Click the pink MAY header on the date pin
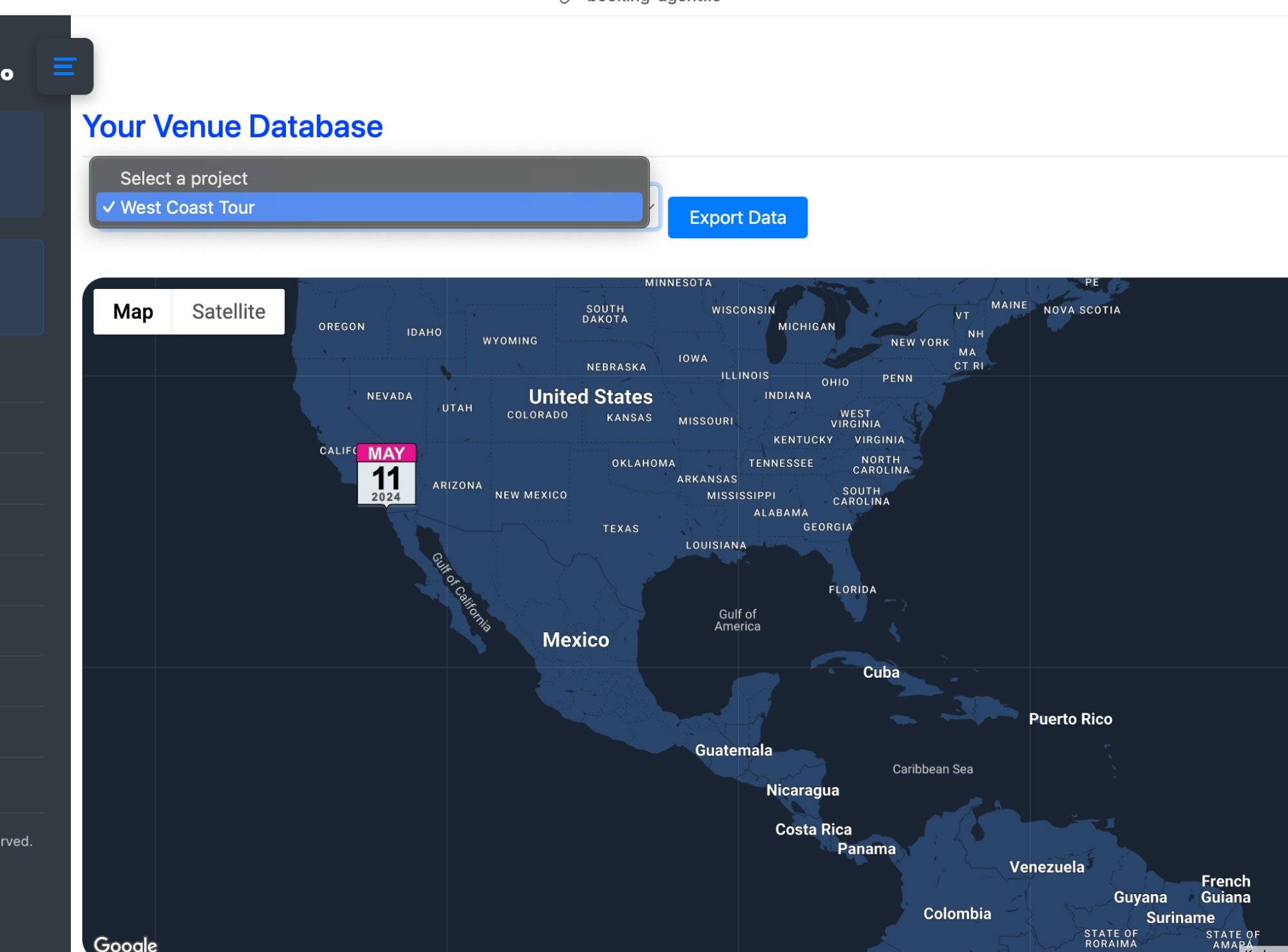Viewport: 1288px width, 952px height. tap(385, 454)
